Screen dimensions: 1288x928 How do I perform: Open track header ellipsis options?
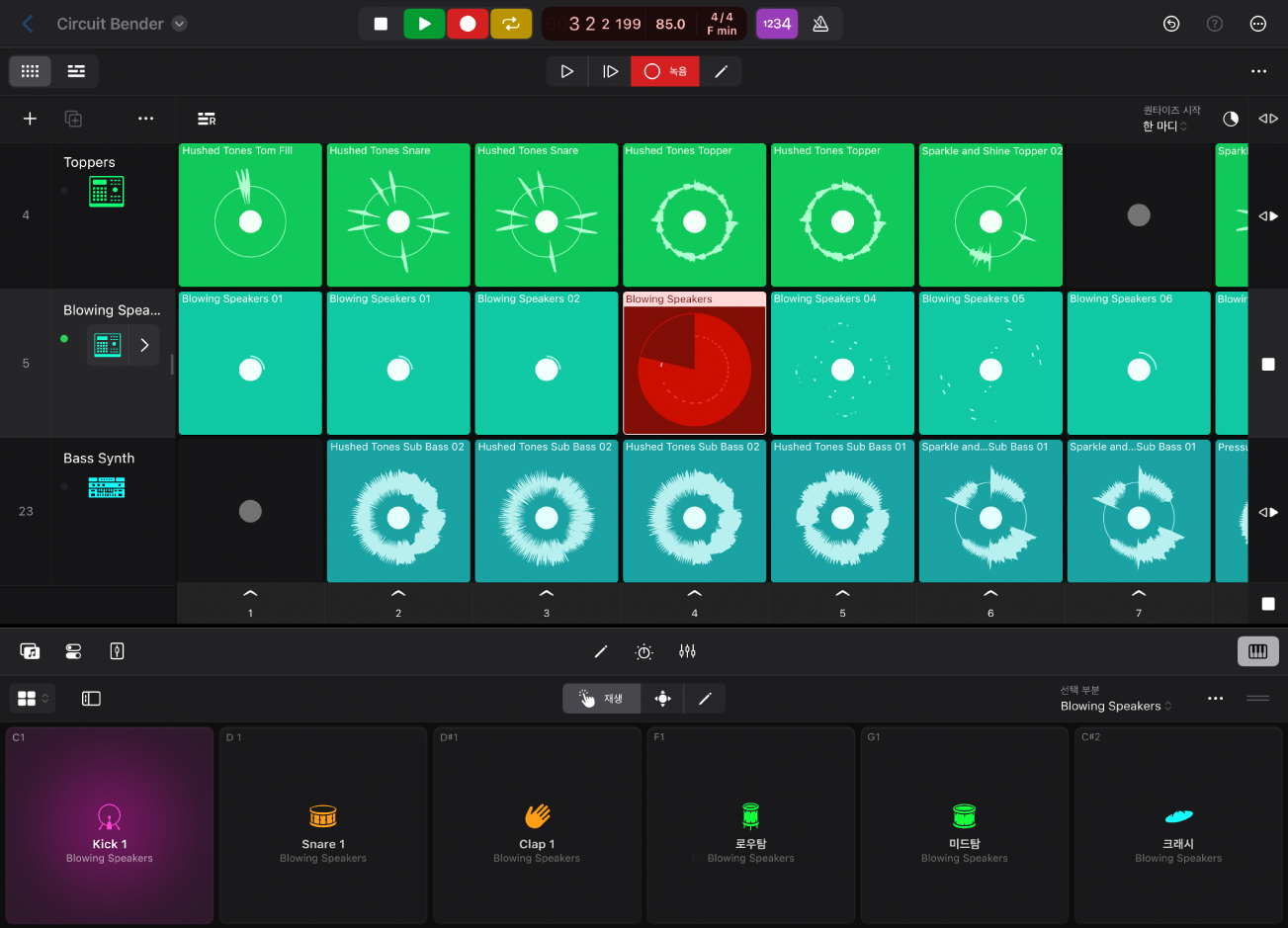(146, 119)
